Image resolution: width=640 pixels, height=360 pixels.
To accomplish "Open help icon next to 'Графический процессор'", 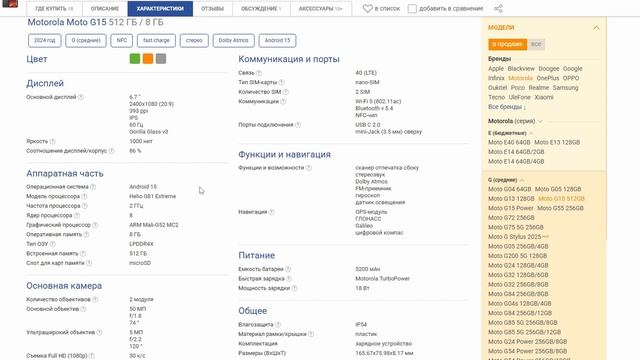I will click(x=95, y=225).
